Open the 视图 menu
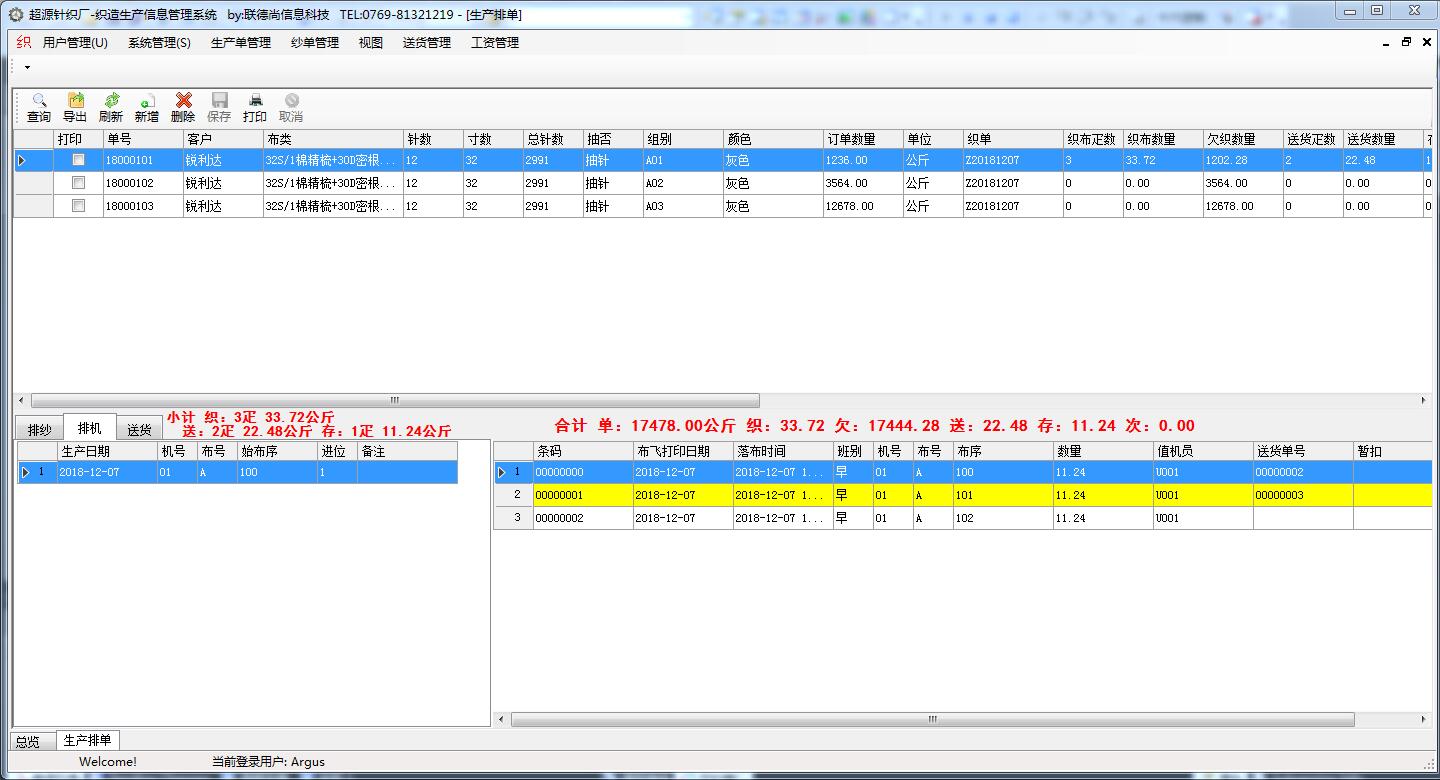This screenshot has width=1440, height=780. pos(371,42)
